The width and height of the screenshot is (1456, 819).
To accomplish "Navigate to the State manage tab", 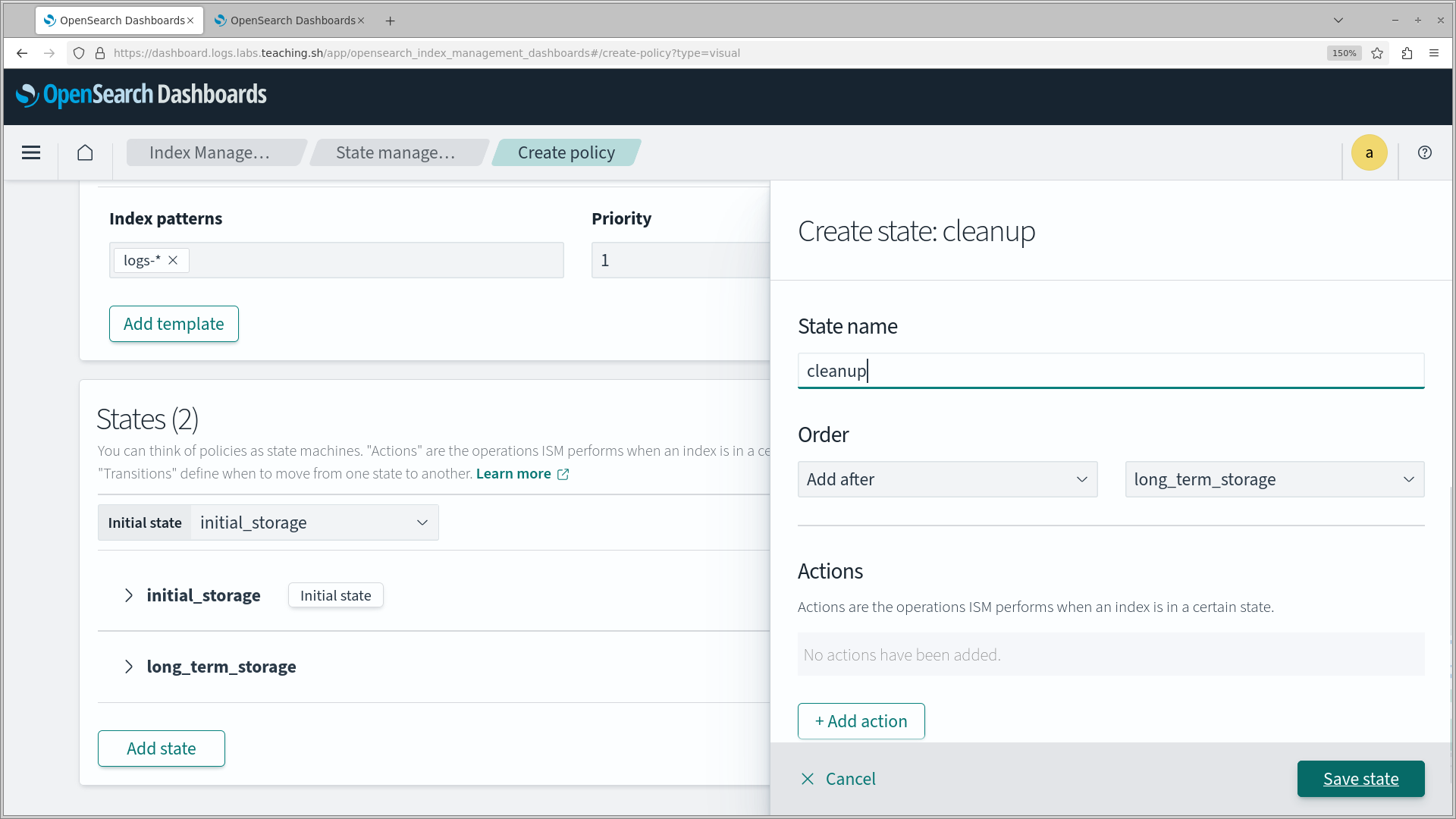I will point(396,152).
